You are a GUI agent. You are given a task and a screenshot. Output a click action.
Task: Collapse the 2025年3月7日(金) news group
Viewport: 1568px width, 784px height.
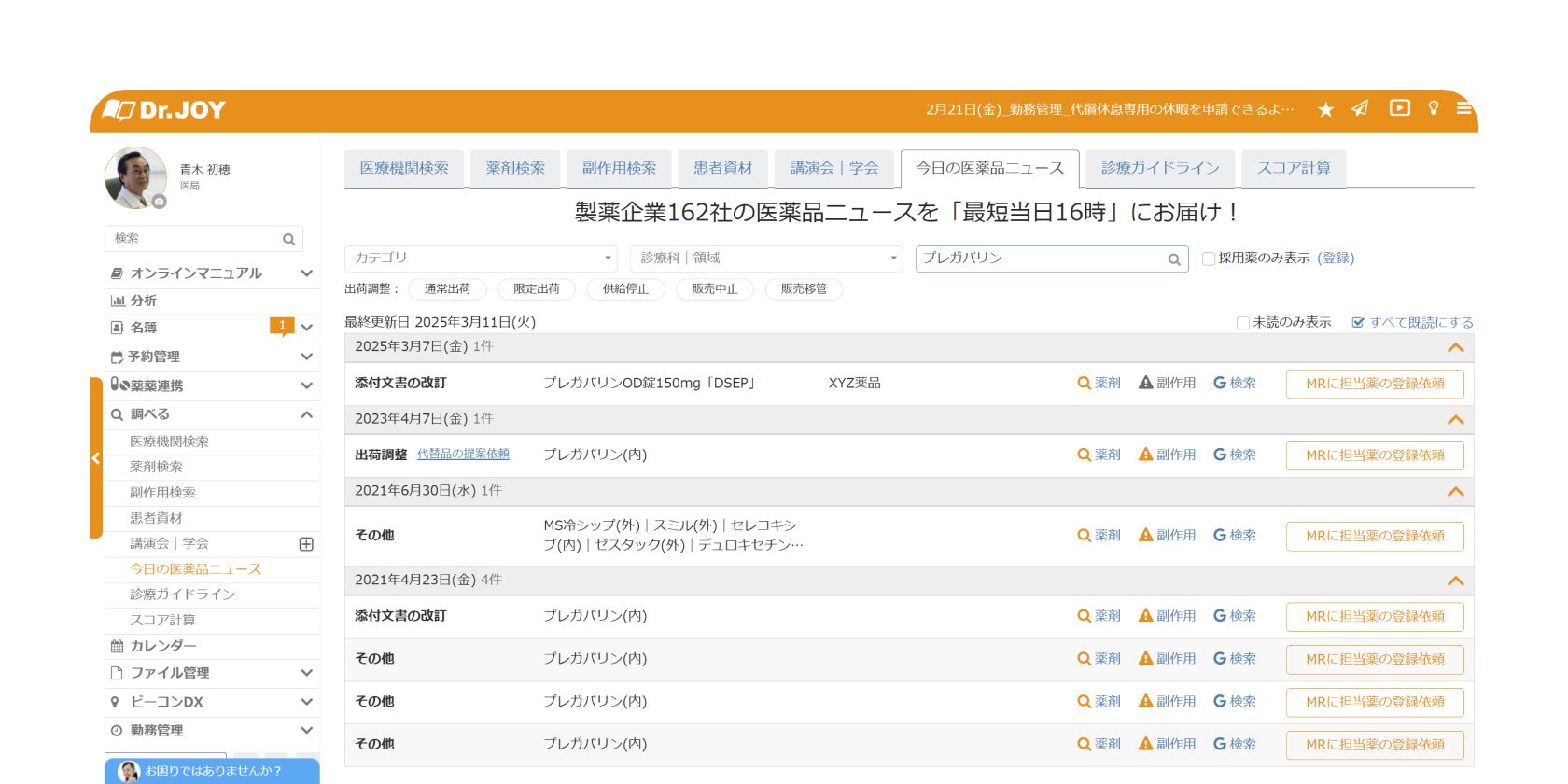[x=1455, y=347]
